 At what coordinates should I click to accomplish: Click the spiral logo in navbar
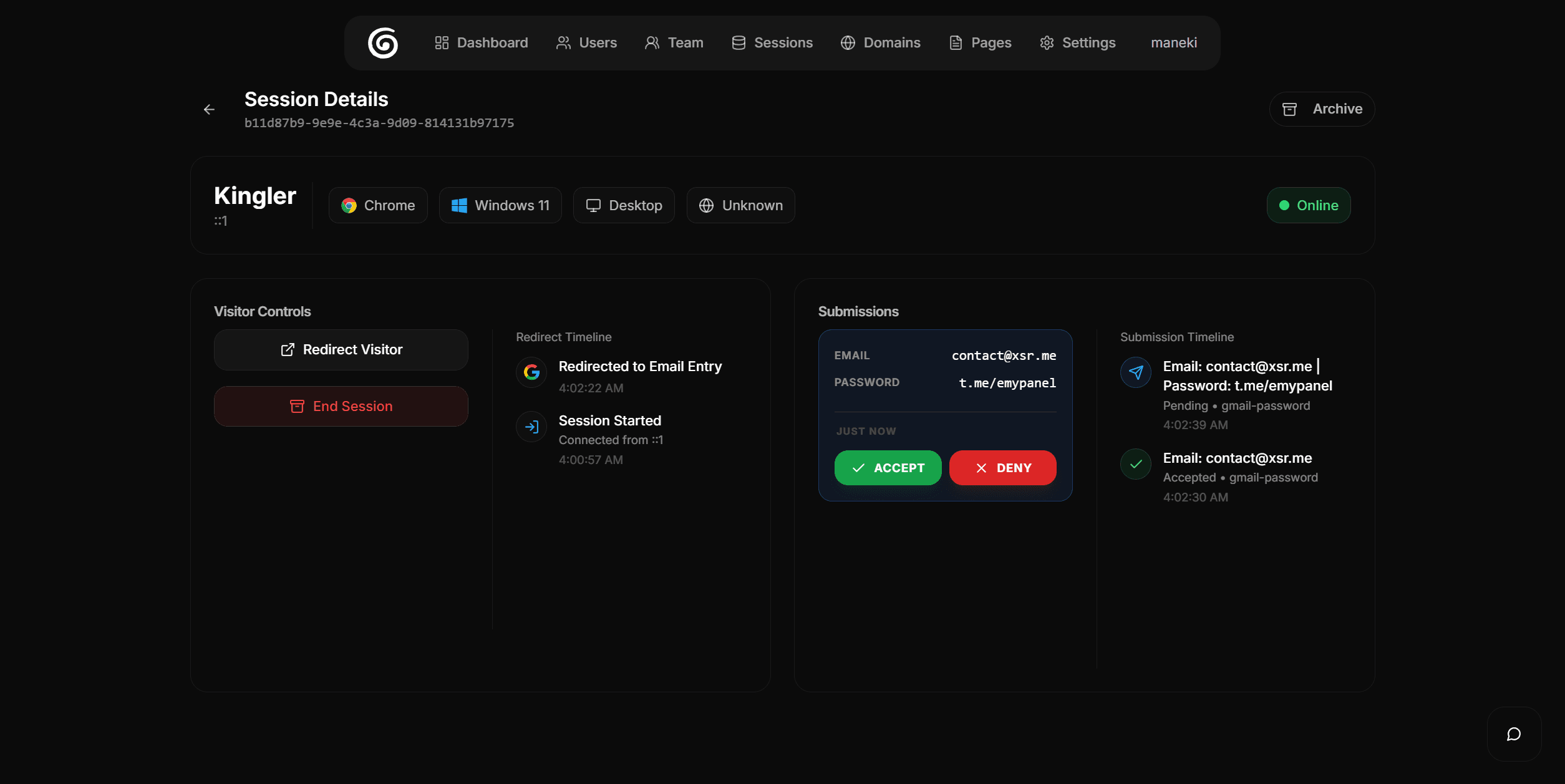(382, 43)
